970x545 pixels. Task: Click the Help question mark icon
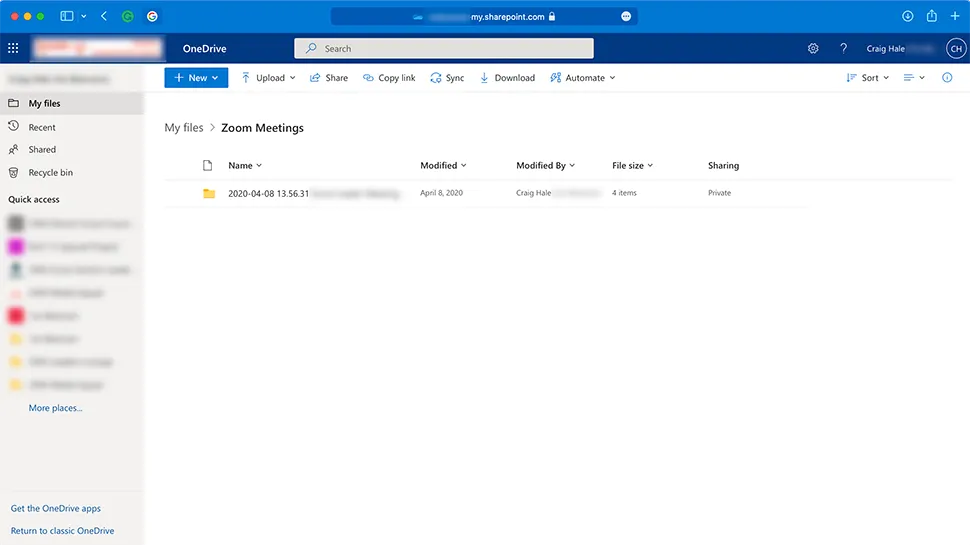point(843,48)
